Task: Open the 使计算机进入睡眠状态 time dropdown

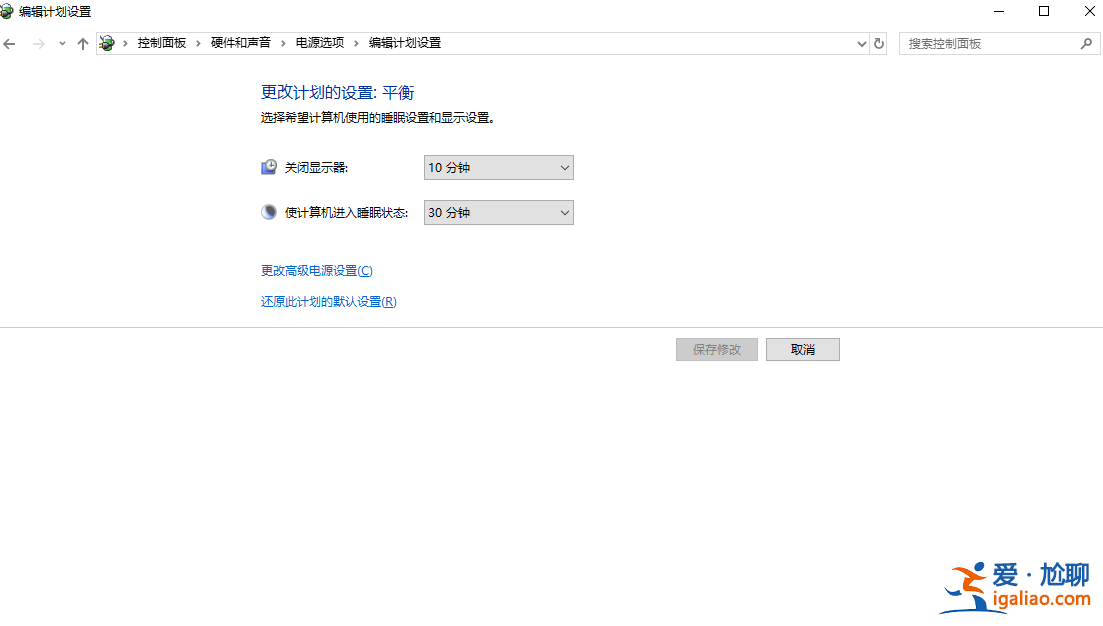Action: point(498,212)
